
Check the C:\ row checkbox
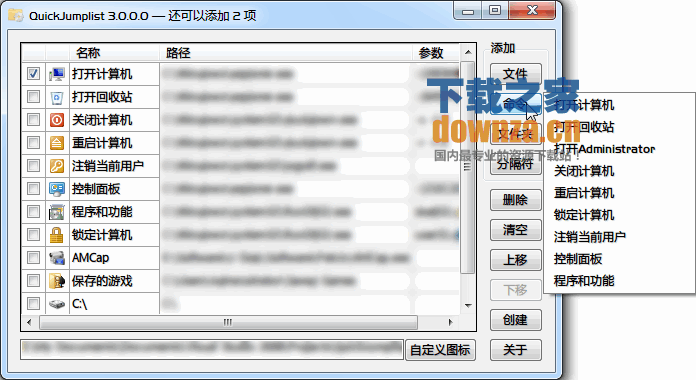pos(33,304)
